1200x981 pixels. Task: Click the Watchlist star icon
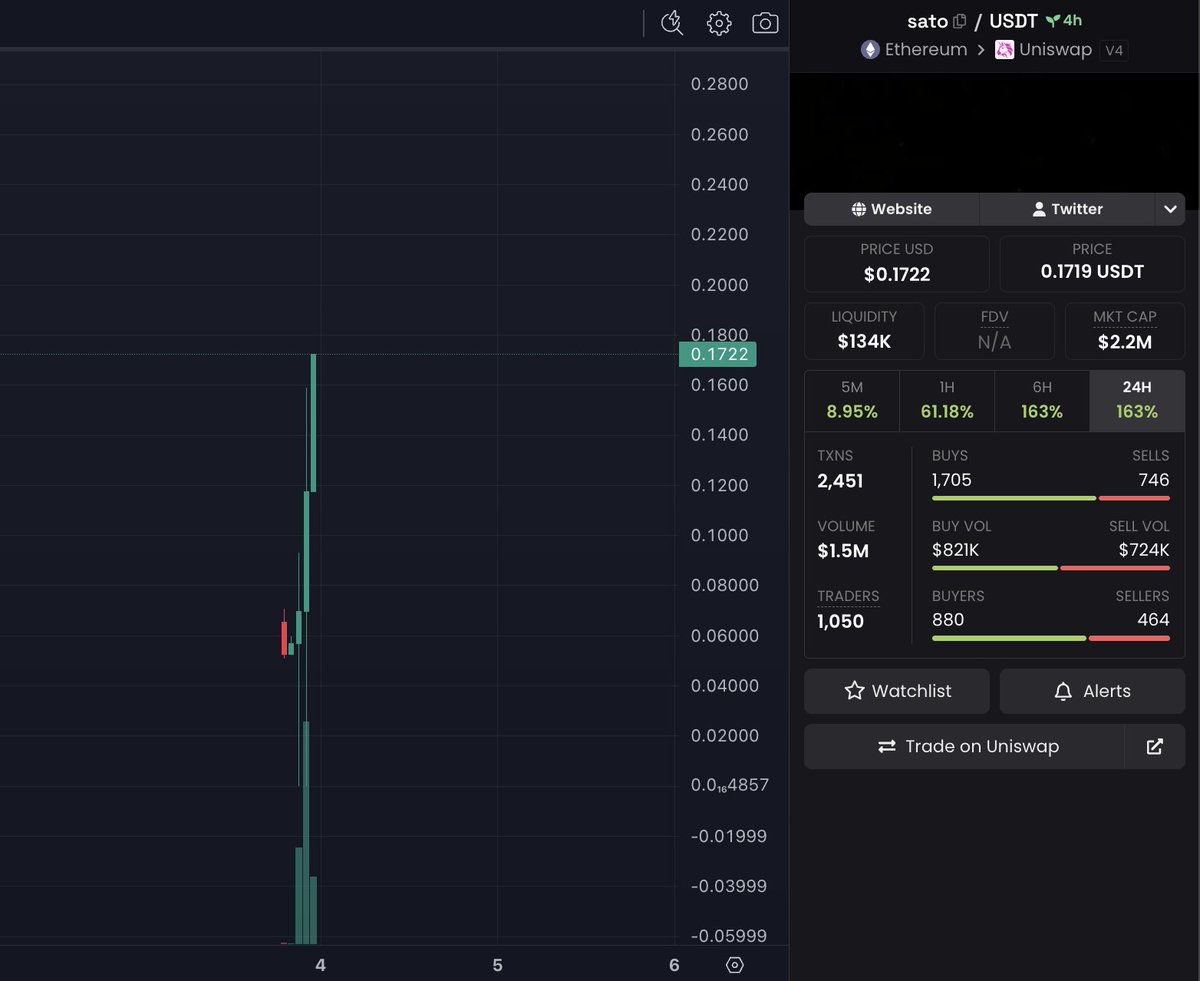pyautogui.click(x=854, y=691)
